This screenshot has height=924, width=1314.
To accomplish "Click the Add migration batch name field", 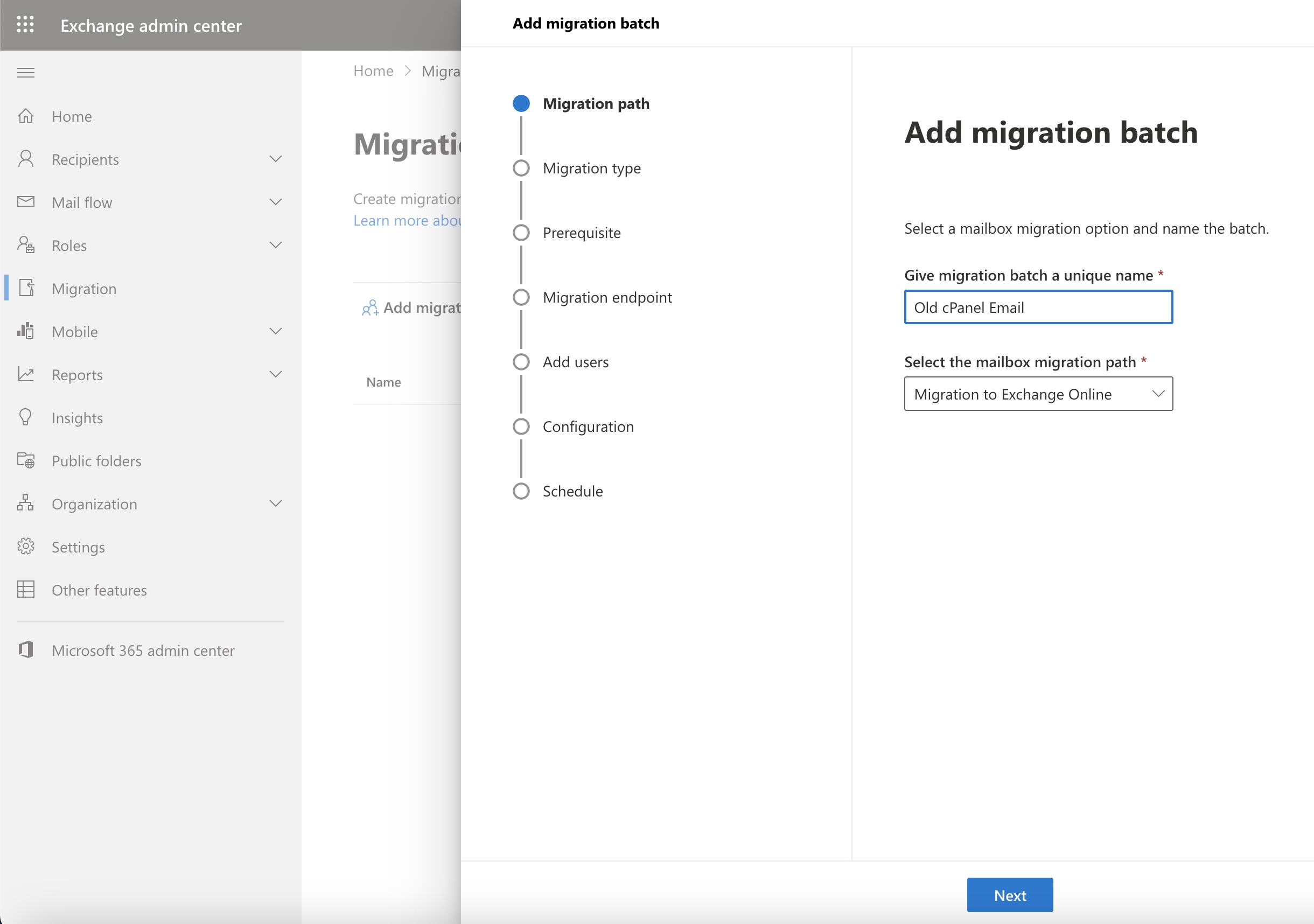I will tap(1037, 306).
